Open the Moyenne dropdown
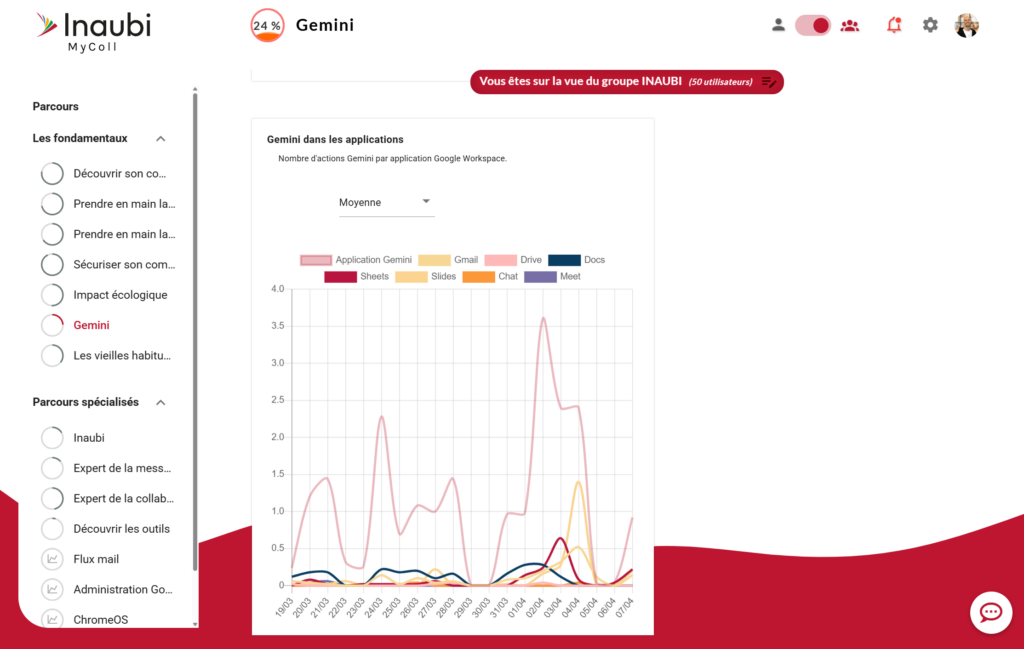Screen dimensions: 1024x649 click(x=386, y=202)
